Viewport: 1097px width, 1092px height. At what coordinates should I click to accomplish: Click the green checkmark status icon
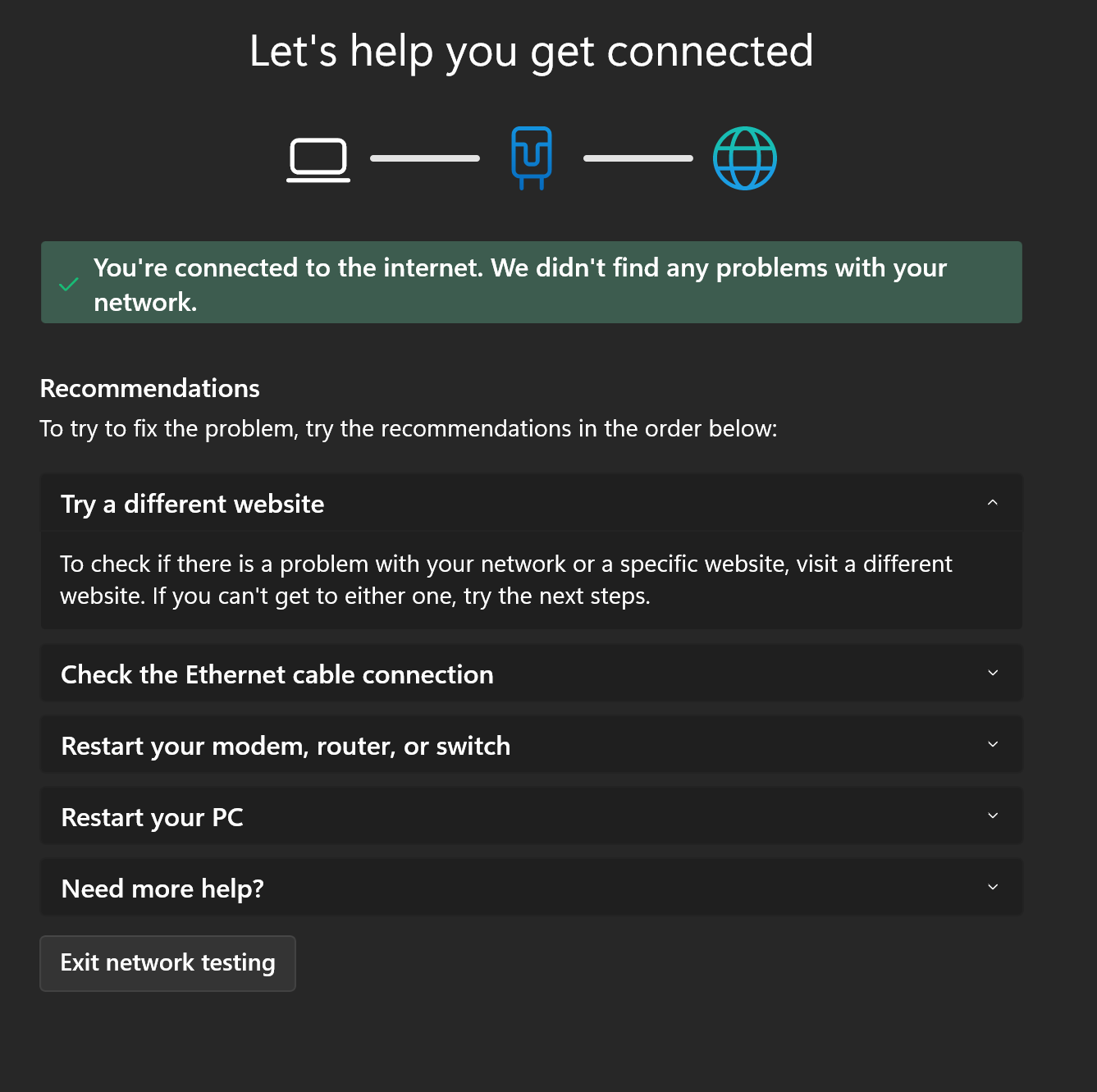pyautogui.click(x=69, y=285)
